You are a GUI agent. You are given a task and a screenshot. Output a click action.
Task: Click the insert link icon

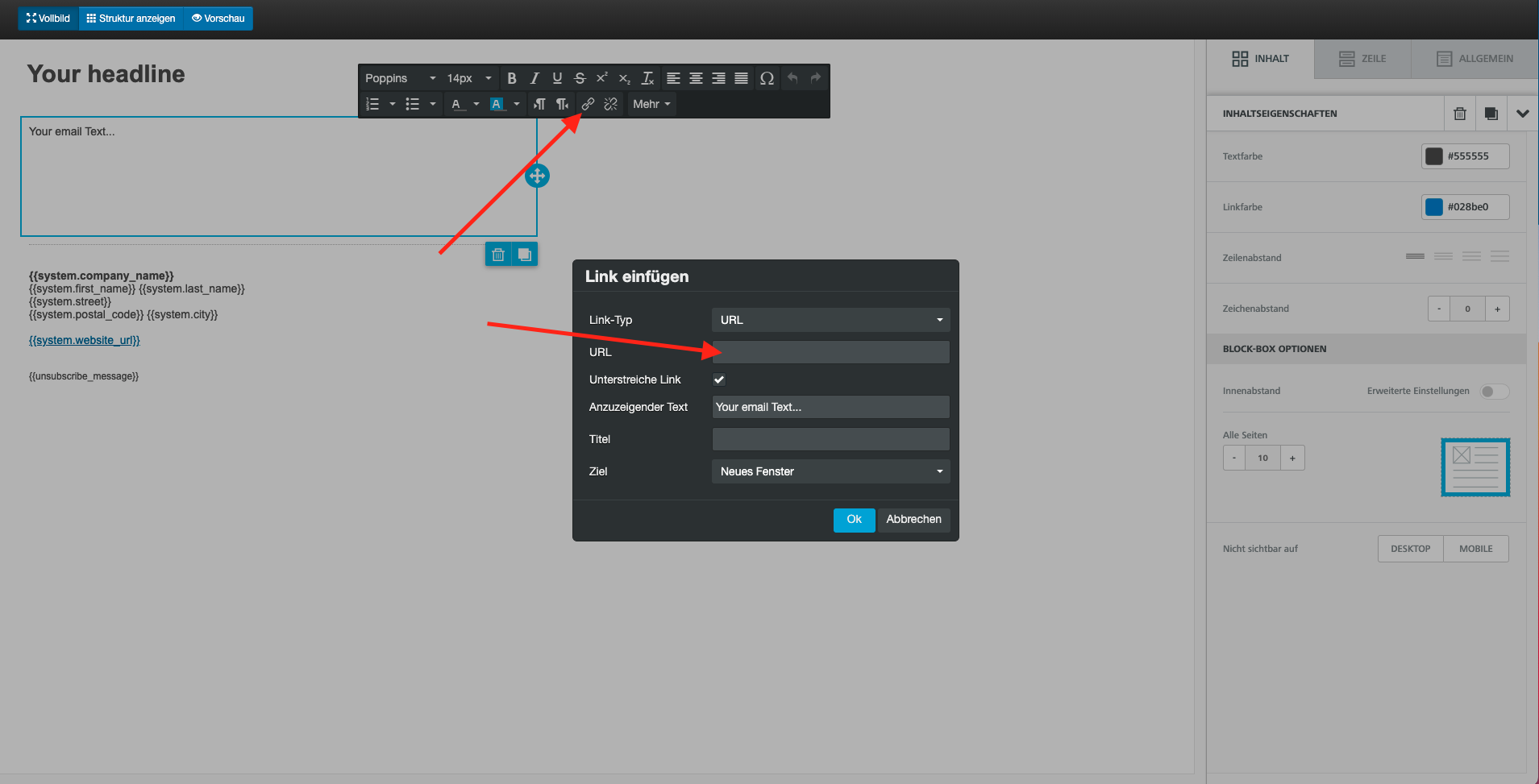588,104
